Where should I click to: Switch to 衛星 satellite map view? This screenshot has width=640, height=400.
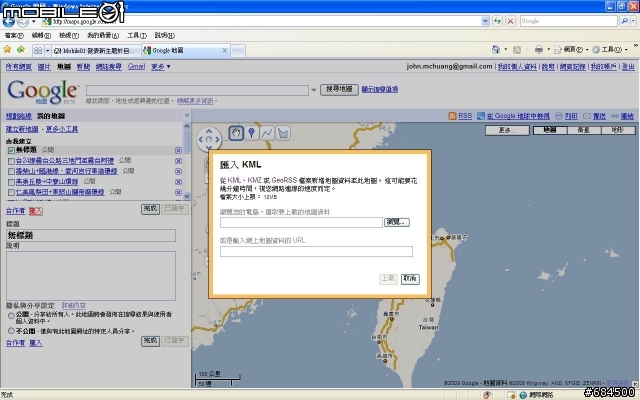pos(584,130)
